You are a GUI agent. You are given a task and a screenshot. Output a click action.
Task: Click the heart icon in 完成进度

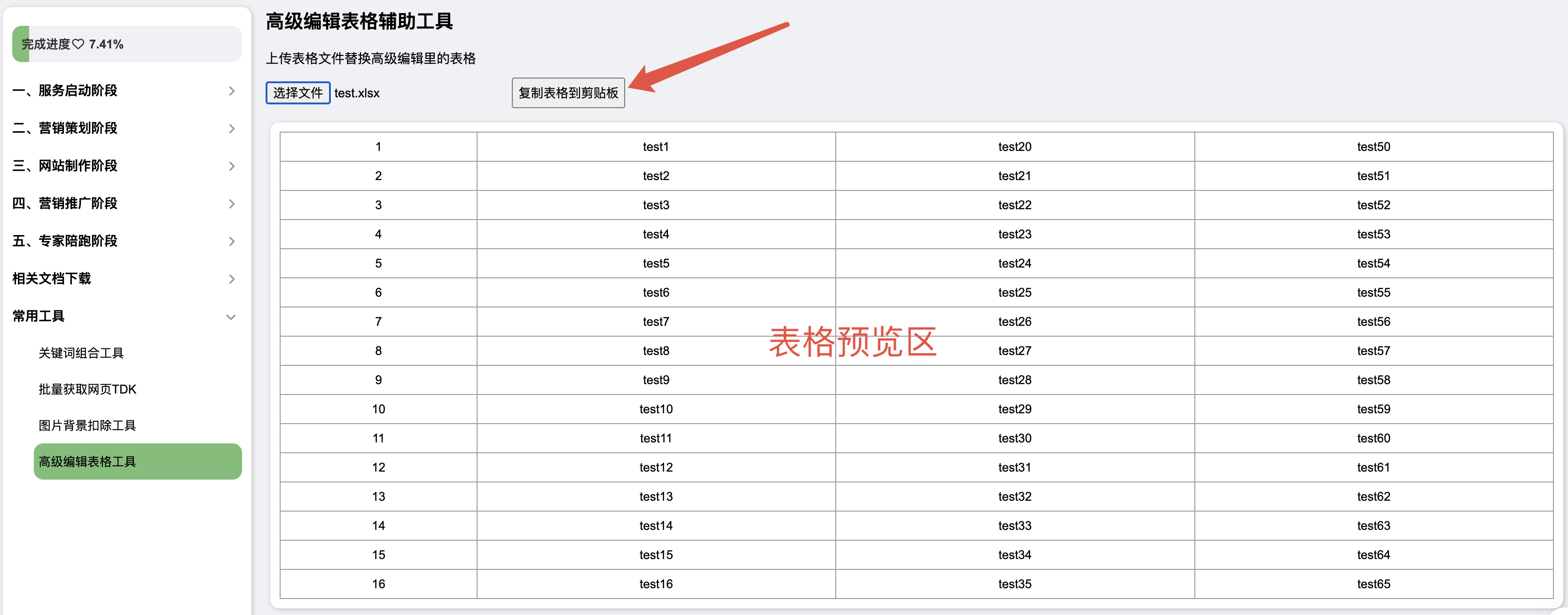click(78, 44)
